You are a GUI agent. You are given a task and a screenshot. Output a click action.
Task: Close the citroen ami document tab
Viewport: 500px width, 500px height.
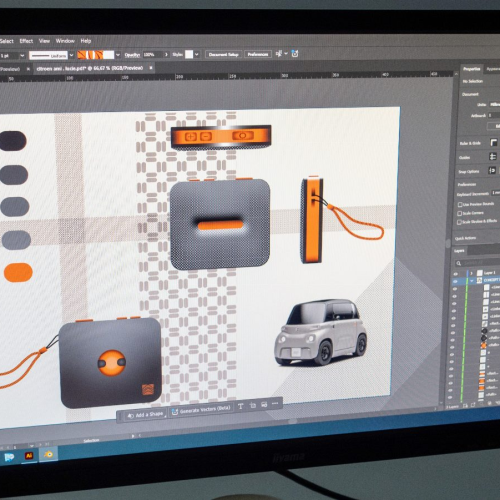point(151,68)
